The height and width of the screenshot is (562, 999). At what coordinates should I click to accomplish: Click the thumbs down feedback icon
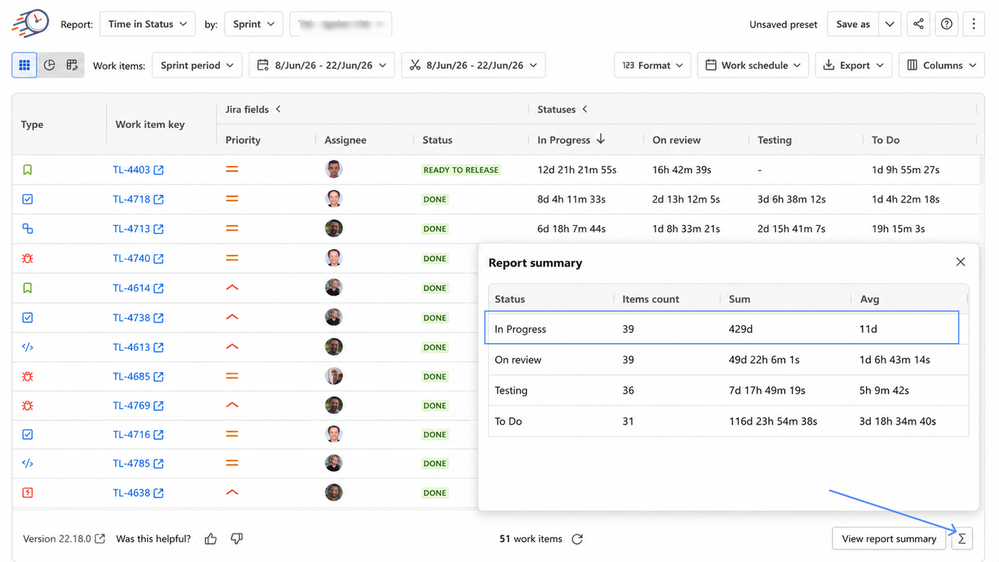coord(237,539)
